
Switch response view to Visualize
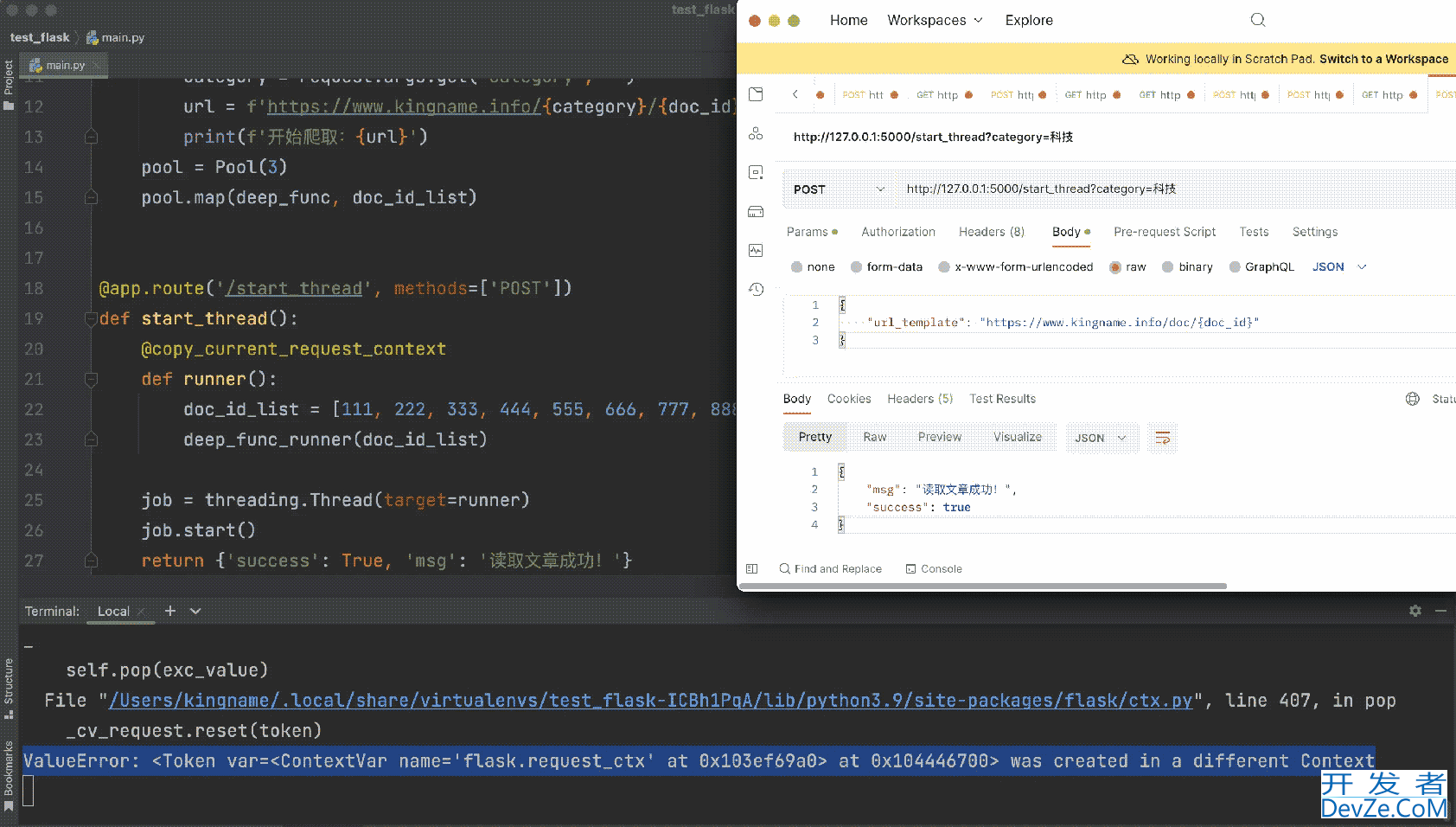[x=1018, y=437]
